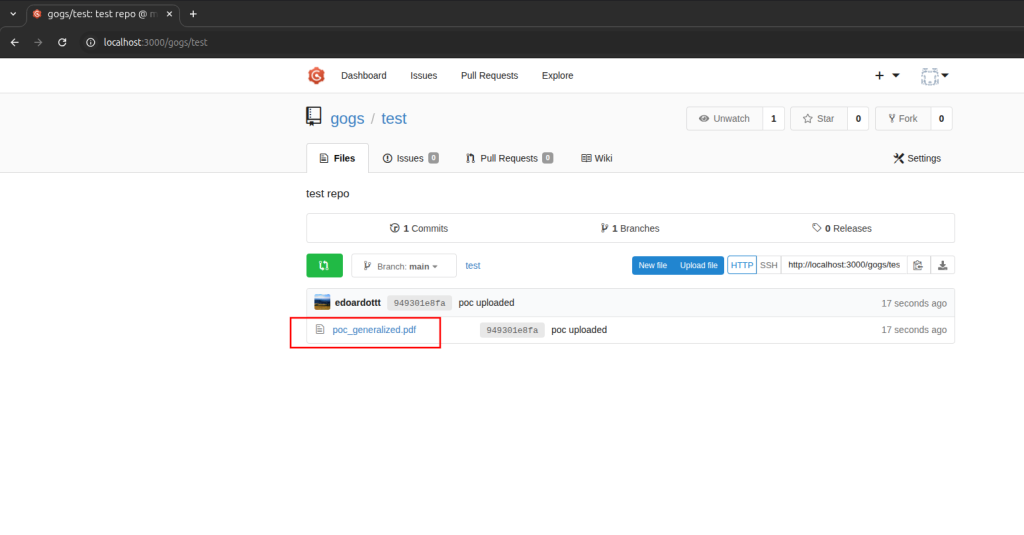Open the edoardottt author link
This screenshot has width=1024, height=535.
pos(358,302)
